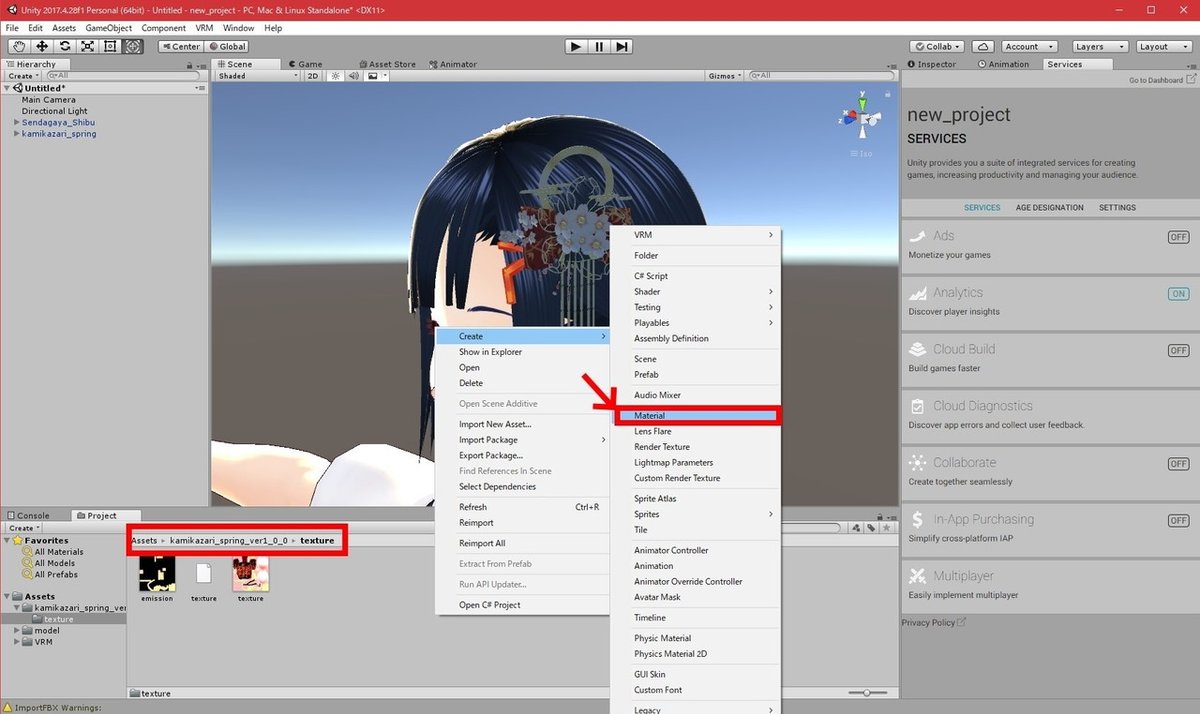
Task: Toggle the Analytics ON switch
Action: pos(1178,294)
